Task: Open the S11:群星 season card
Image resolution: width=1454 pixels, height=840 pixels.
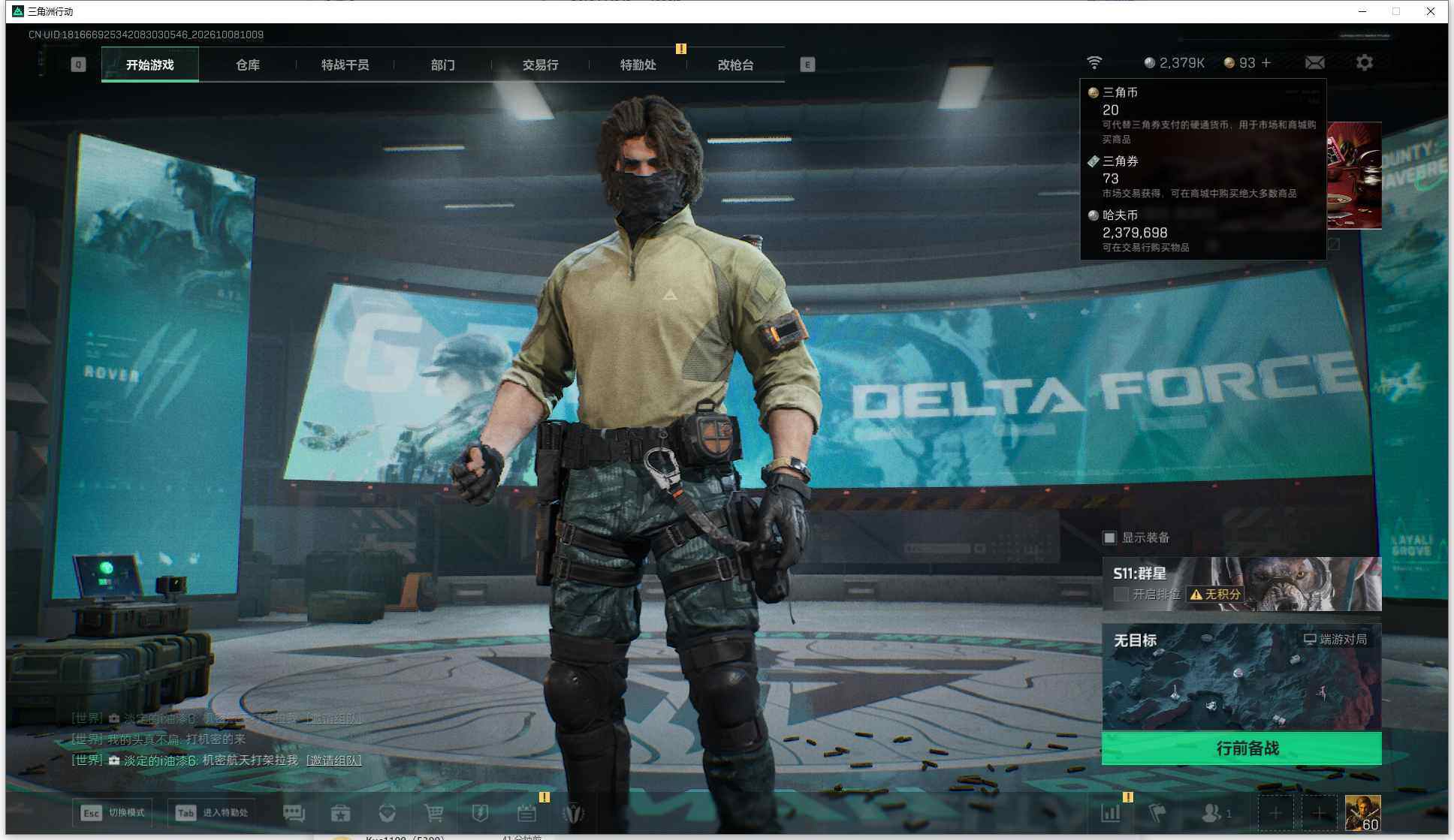Action: (1241, 584)
